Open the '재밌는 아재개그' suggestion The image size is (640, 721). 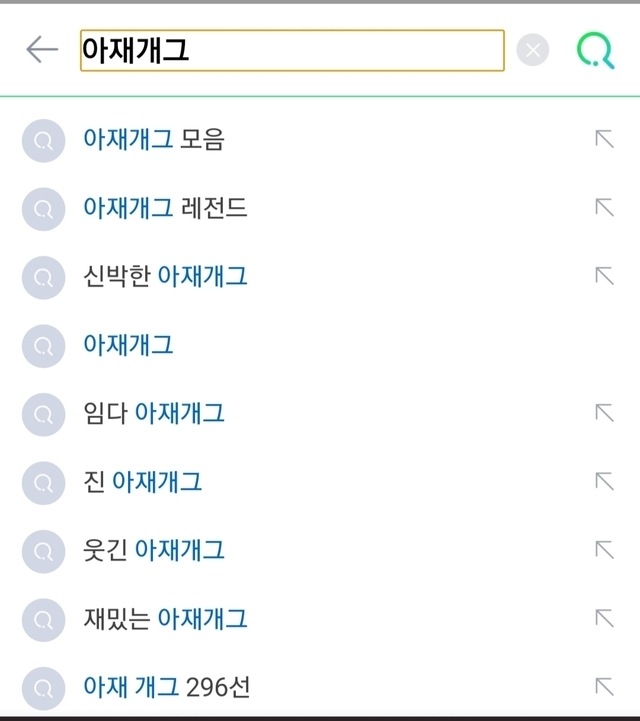(166, 619)
